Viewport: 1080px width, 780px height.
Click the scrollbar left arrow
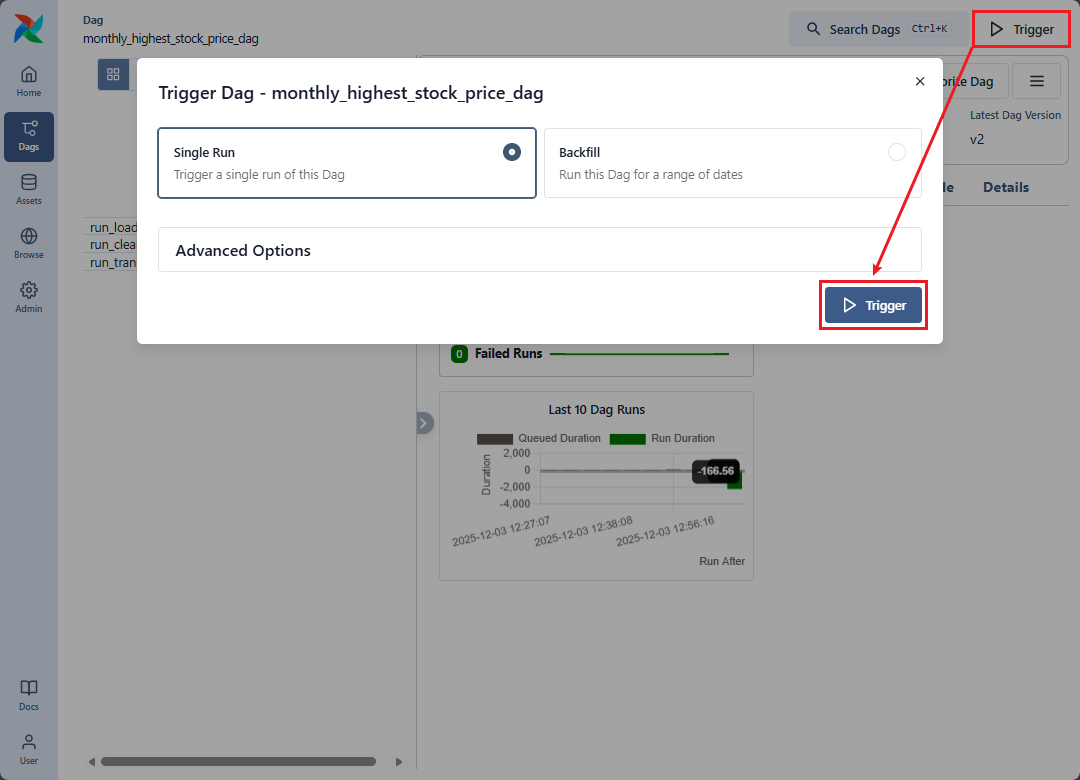pyautogui.click(x=92, y=761)
